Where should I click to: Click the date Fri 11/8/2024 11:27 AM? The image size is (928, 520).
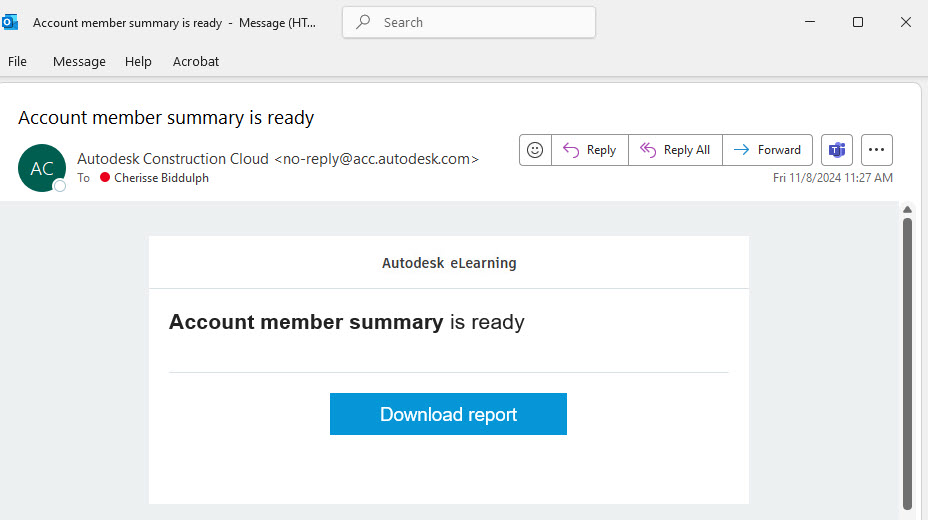pos(833,178)
